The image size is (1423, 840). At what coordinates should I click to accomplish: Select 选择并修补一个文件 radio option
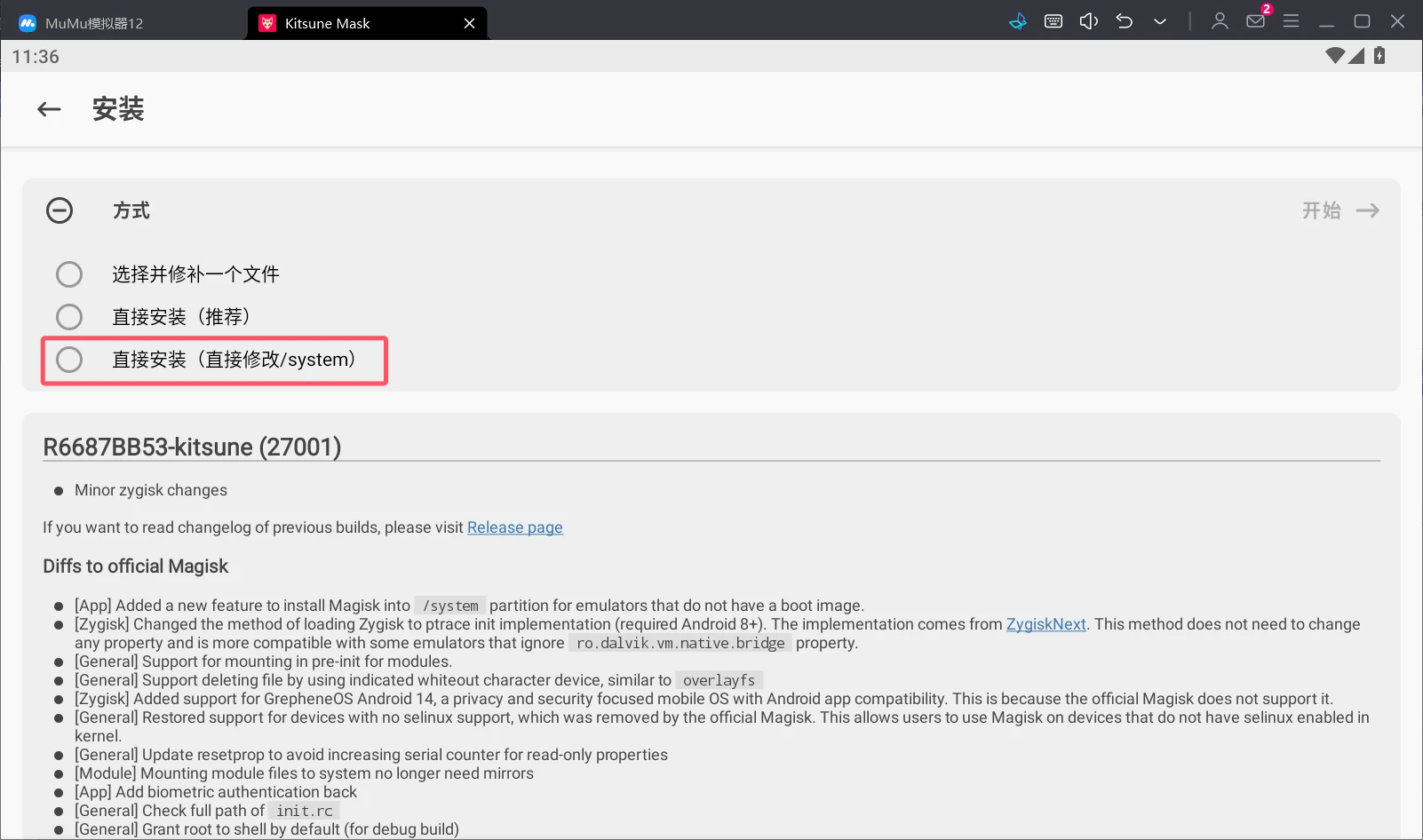(69, 274)
